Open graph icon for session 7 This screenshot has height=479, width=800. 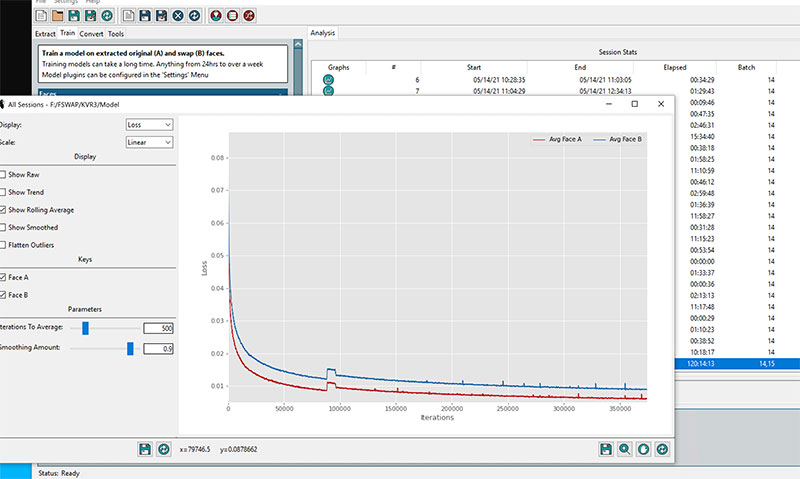329,91
